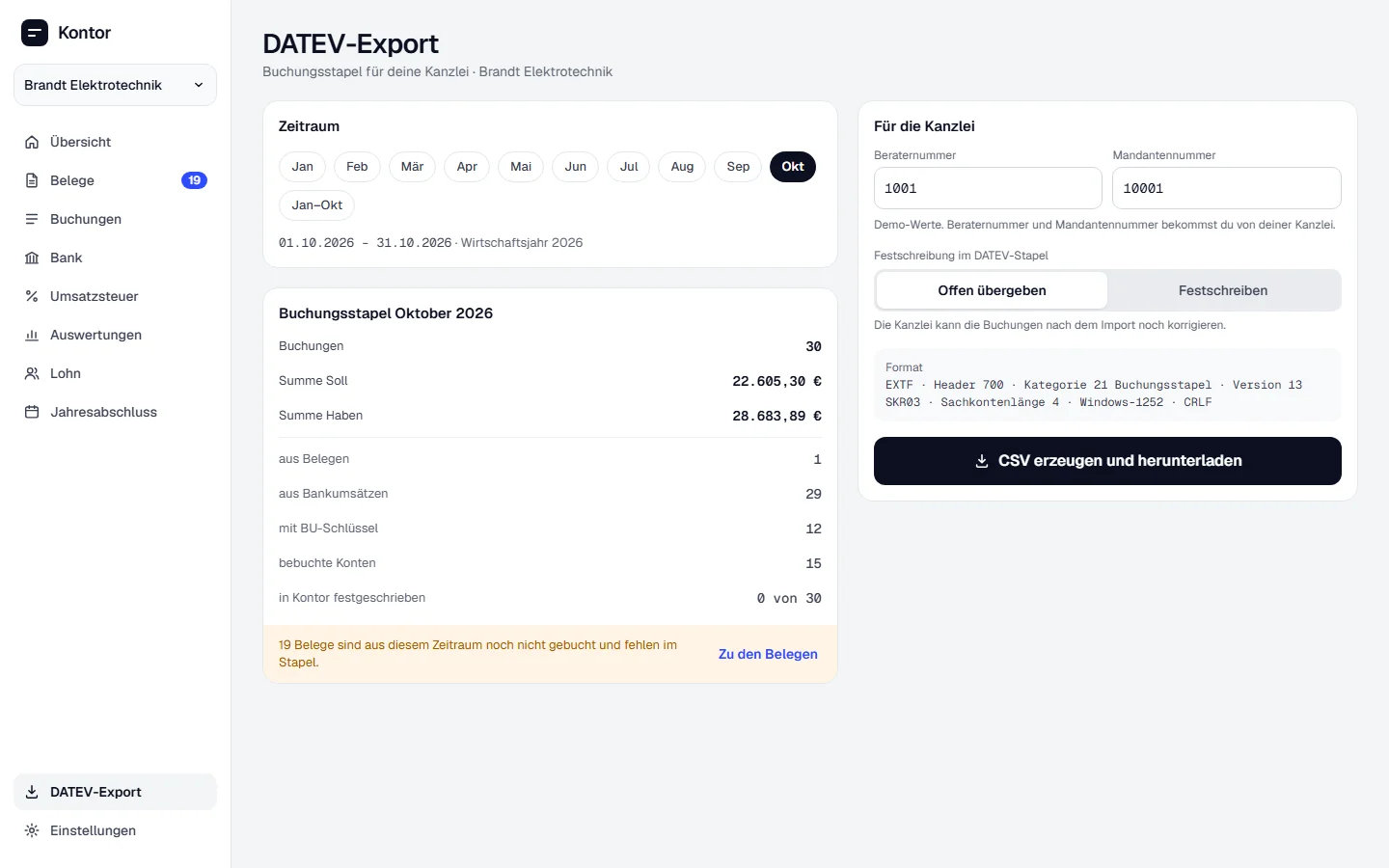Click the Summe Soll value 22.605,30 €
Screen dimensions: 1389x868
tap(776, 381)
